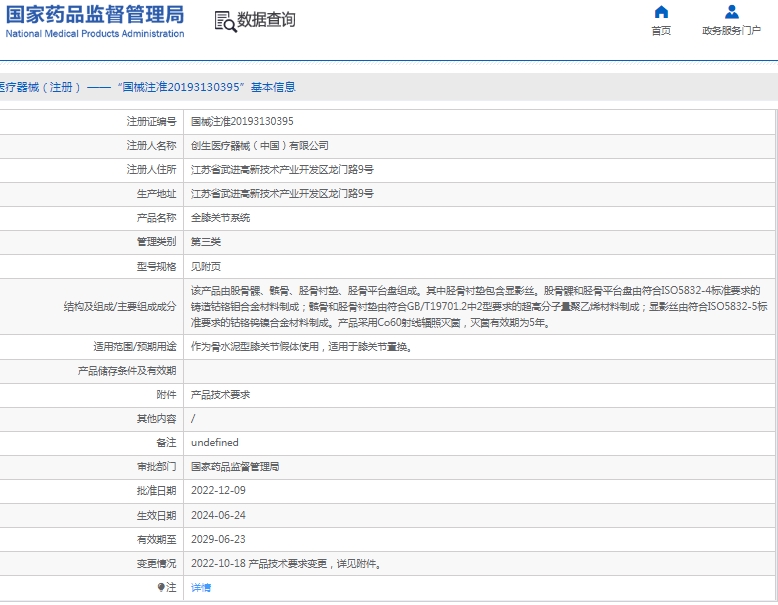Click the 产品储存条件及有效期 label
Screen dimensions: 778x605
[127, 371]
